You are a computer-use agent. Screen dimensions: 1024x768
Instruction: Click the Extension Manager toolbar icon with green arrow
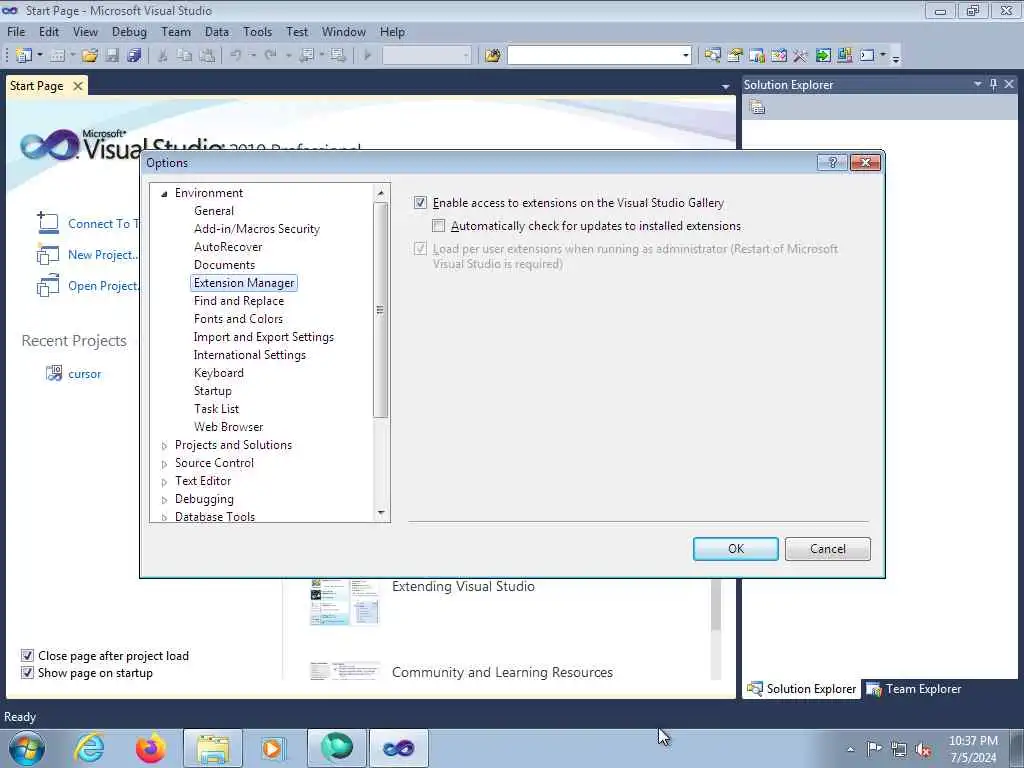click(x=823, y=56)
